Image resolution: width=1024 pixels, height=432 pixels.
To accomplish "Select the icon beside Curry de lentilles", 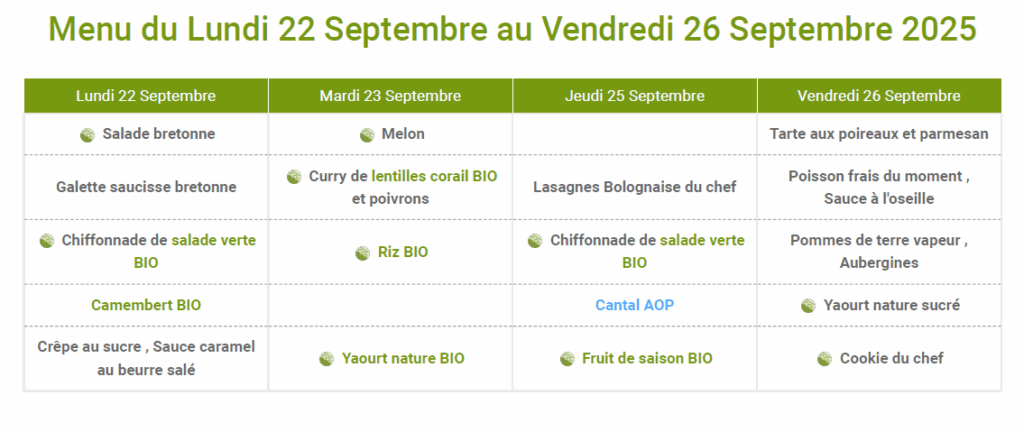I will [x=294, y=177].
